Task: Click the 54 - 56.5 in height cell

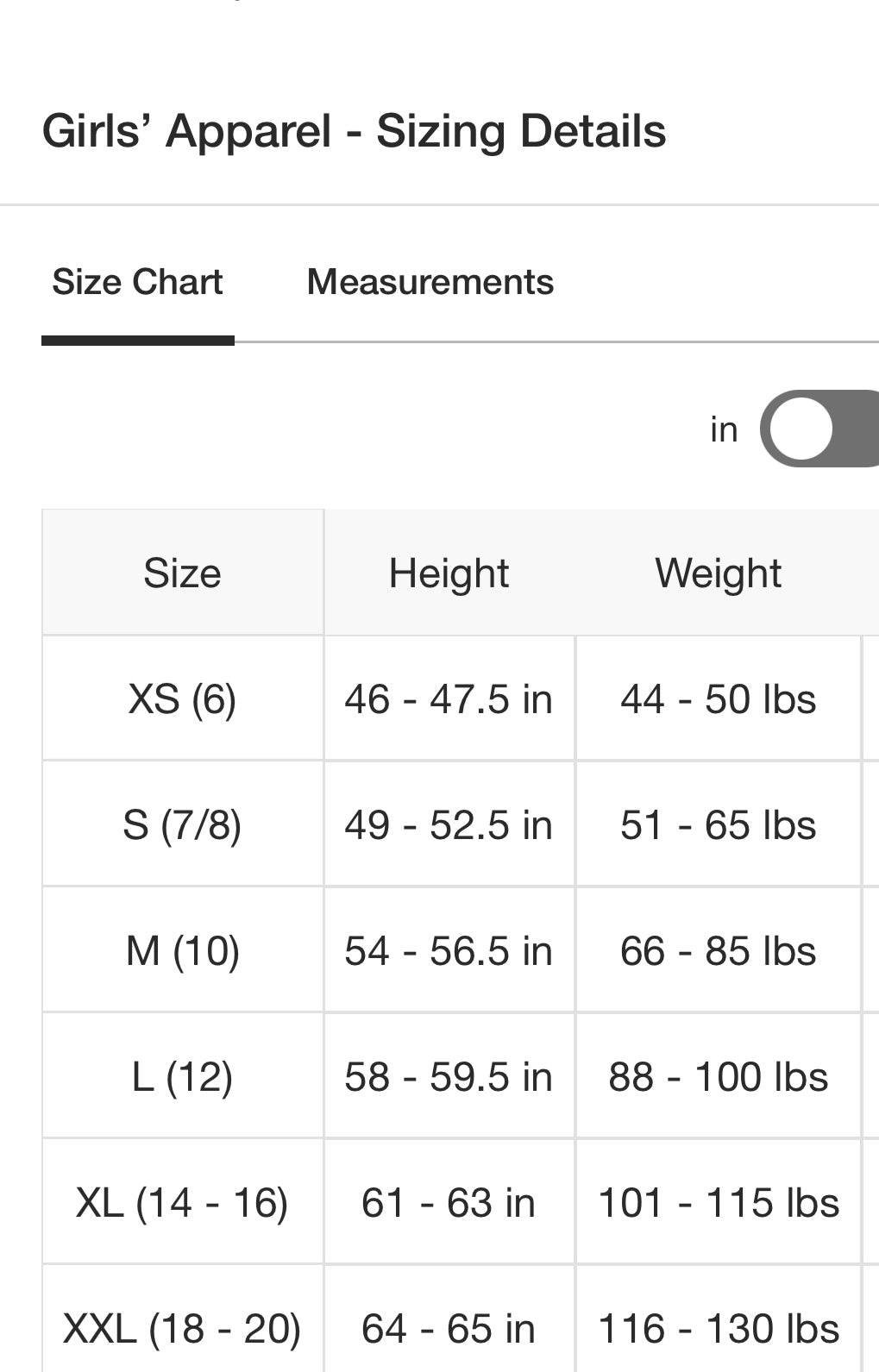Action: click(x=449, y=951)
